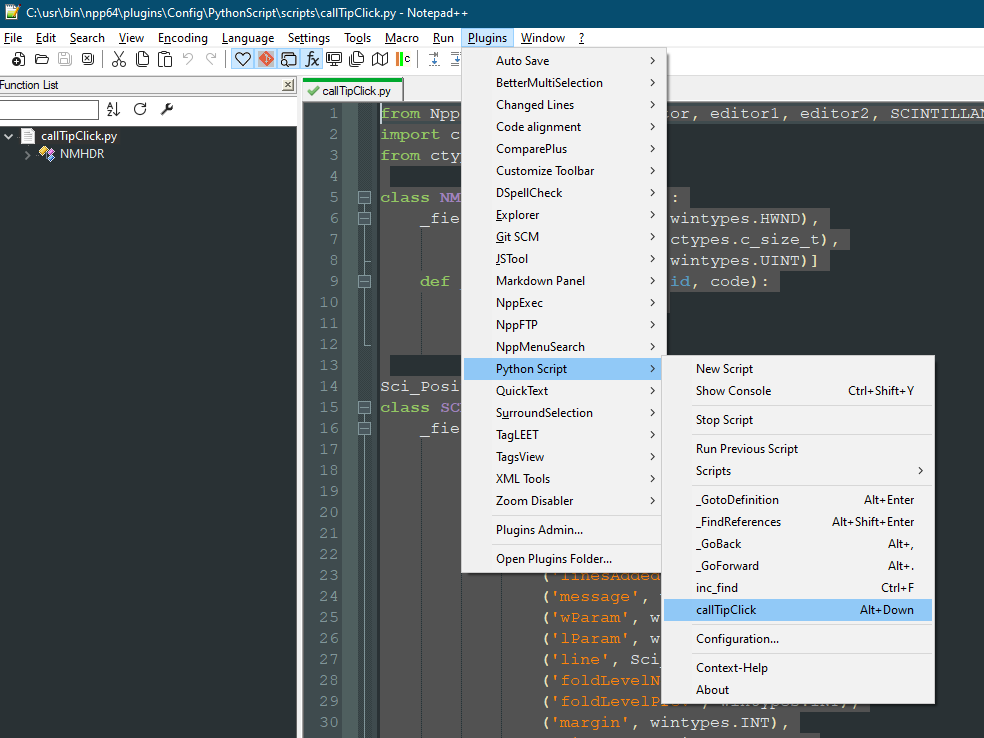Open the XML Tools submenu
The width and height of the screenshot is (984, 738).
563,479
